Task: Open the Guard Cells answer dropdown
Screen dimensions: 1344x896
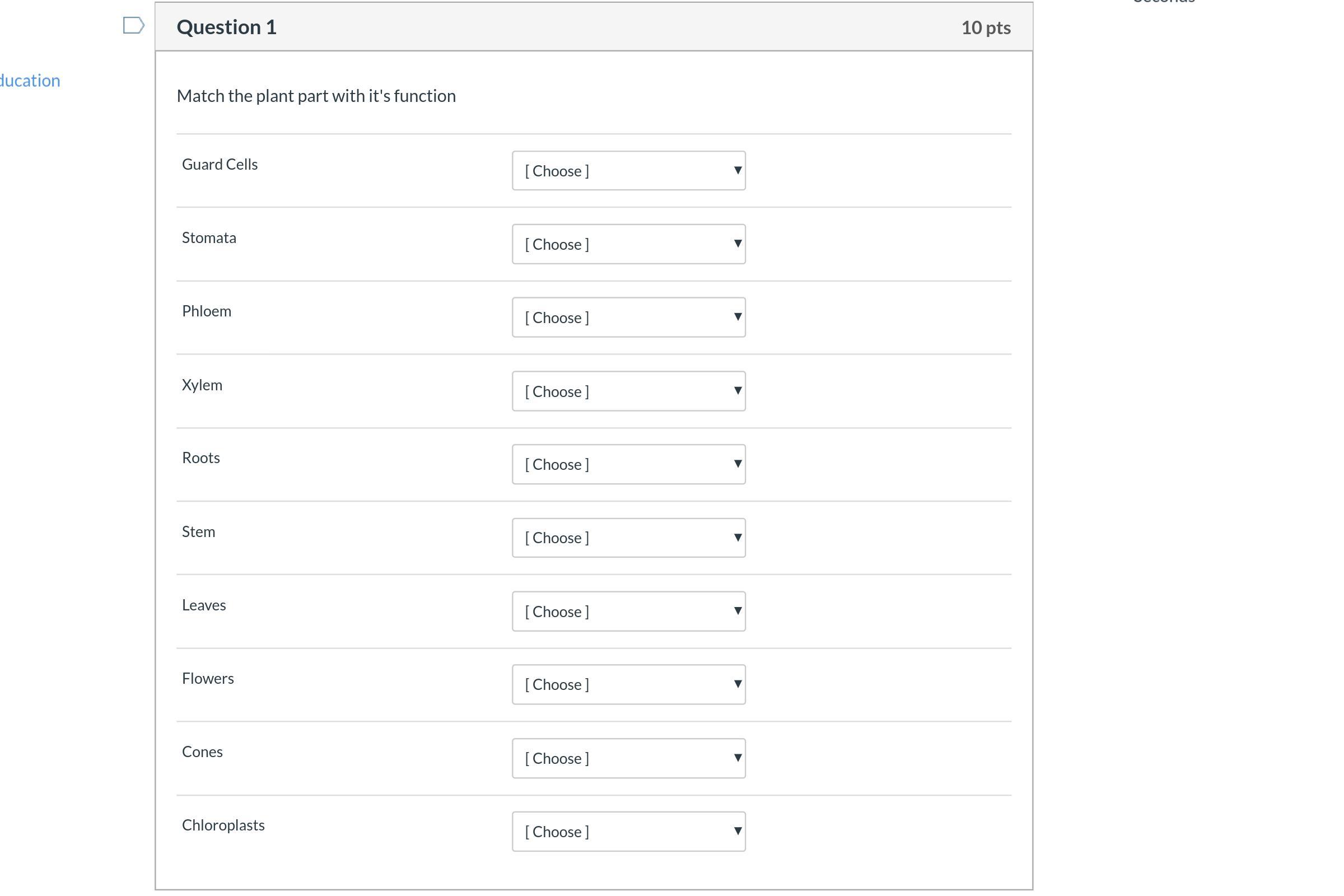Action: pos(628,171)
